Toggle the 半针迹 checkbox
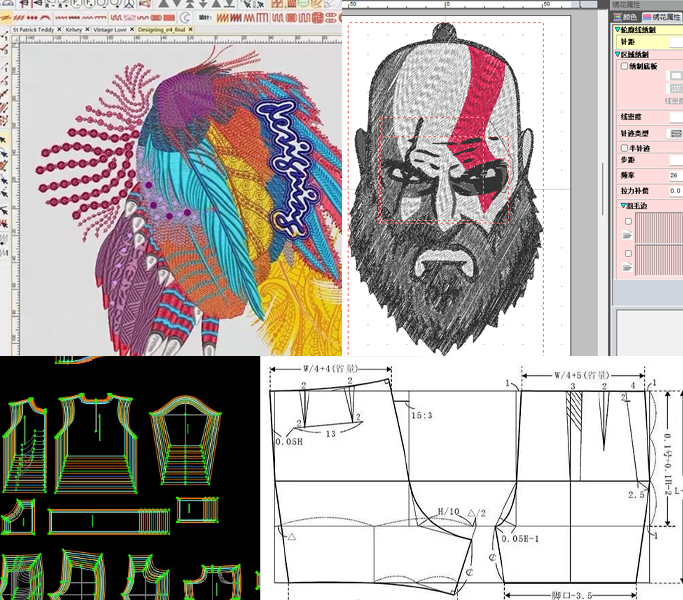The width and height of the screenshot is (683, 600). (625, 148)
